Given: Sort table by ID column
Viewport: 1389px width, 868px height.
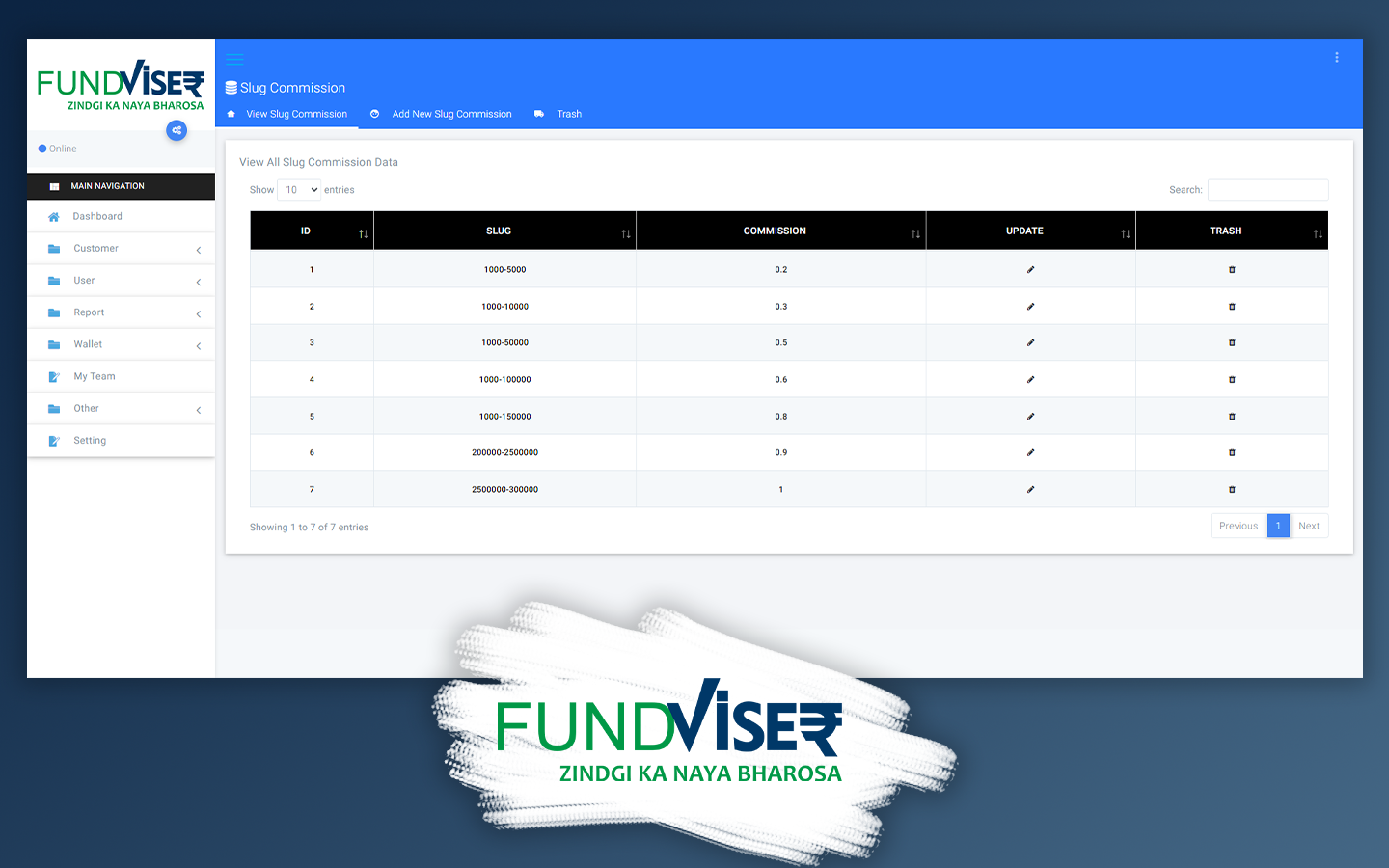Looking at the screenshot, I should pyautogui.click(x=312, y=231).
